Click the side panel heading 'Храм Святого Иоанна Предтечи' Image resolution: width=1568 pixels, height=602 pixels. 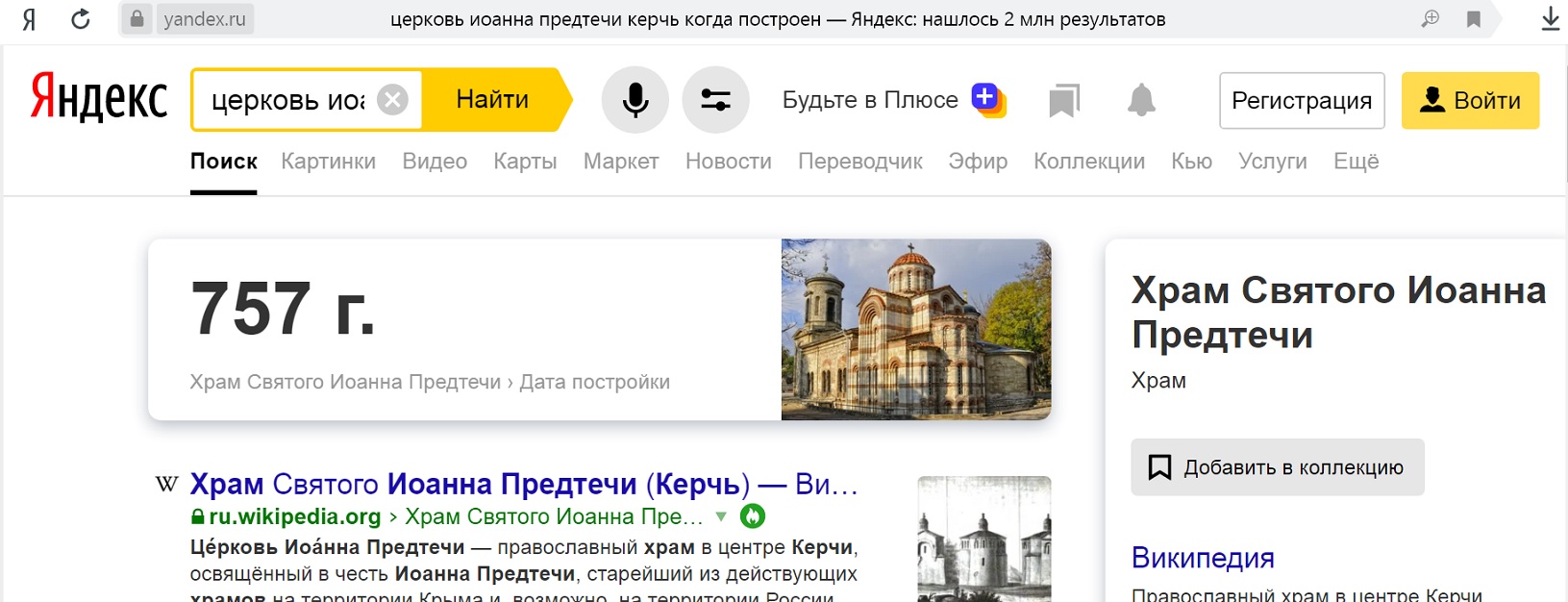(x=1338, y=312)
